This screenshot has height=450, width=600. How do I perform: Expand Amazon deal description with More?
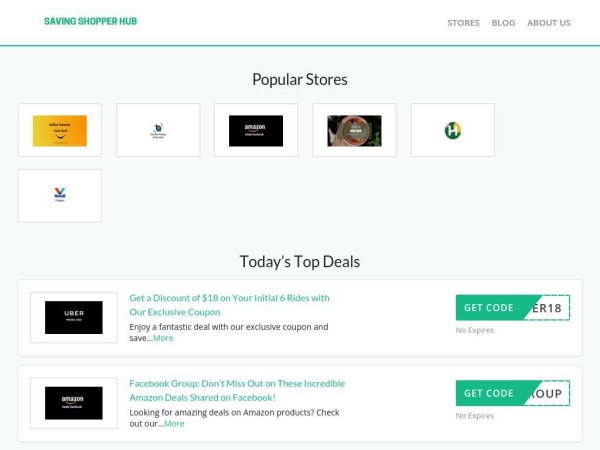coord(174,423)
